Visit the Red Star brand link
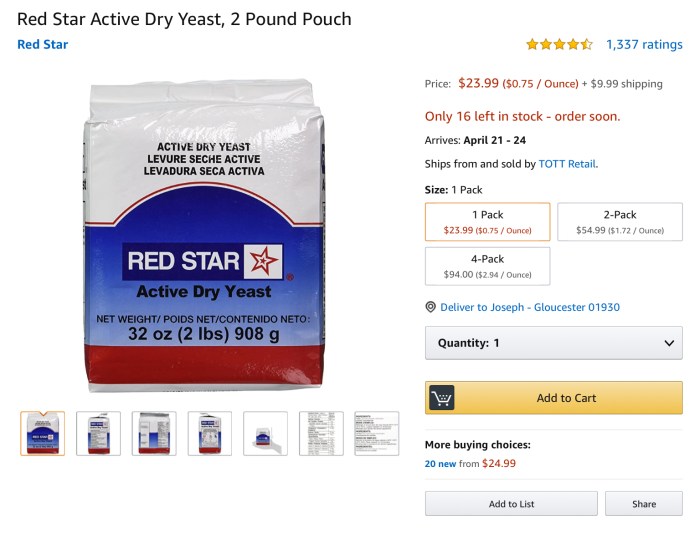 point(43,44)
